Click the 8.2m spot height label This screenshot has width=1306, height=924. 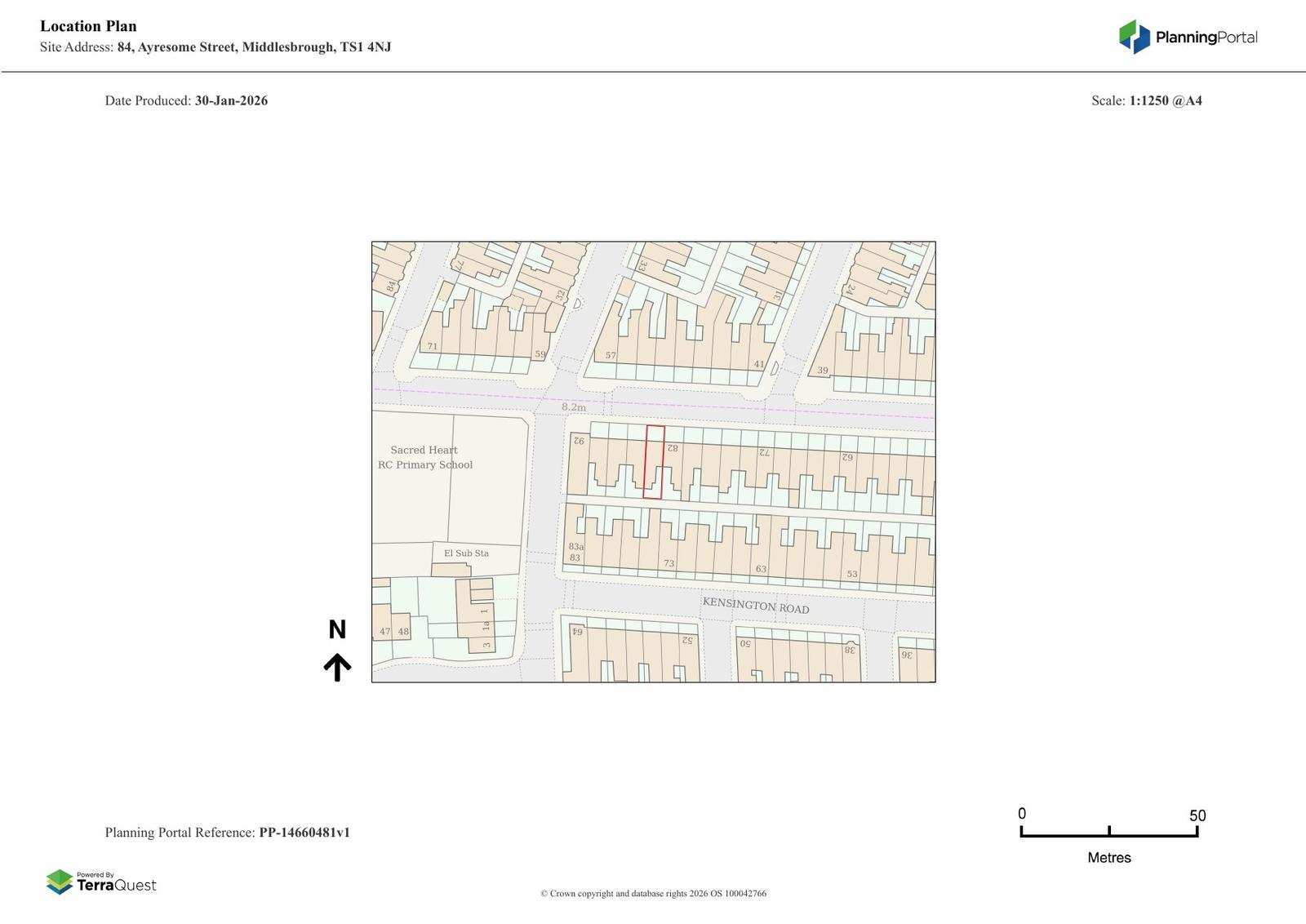pos(574,406)
